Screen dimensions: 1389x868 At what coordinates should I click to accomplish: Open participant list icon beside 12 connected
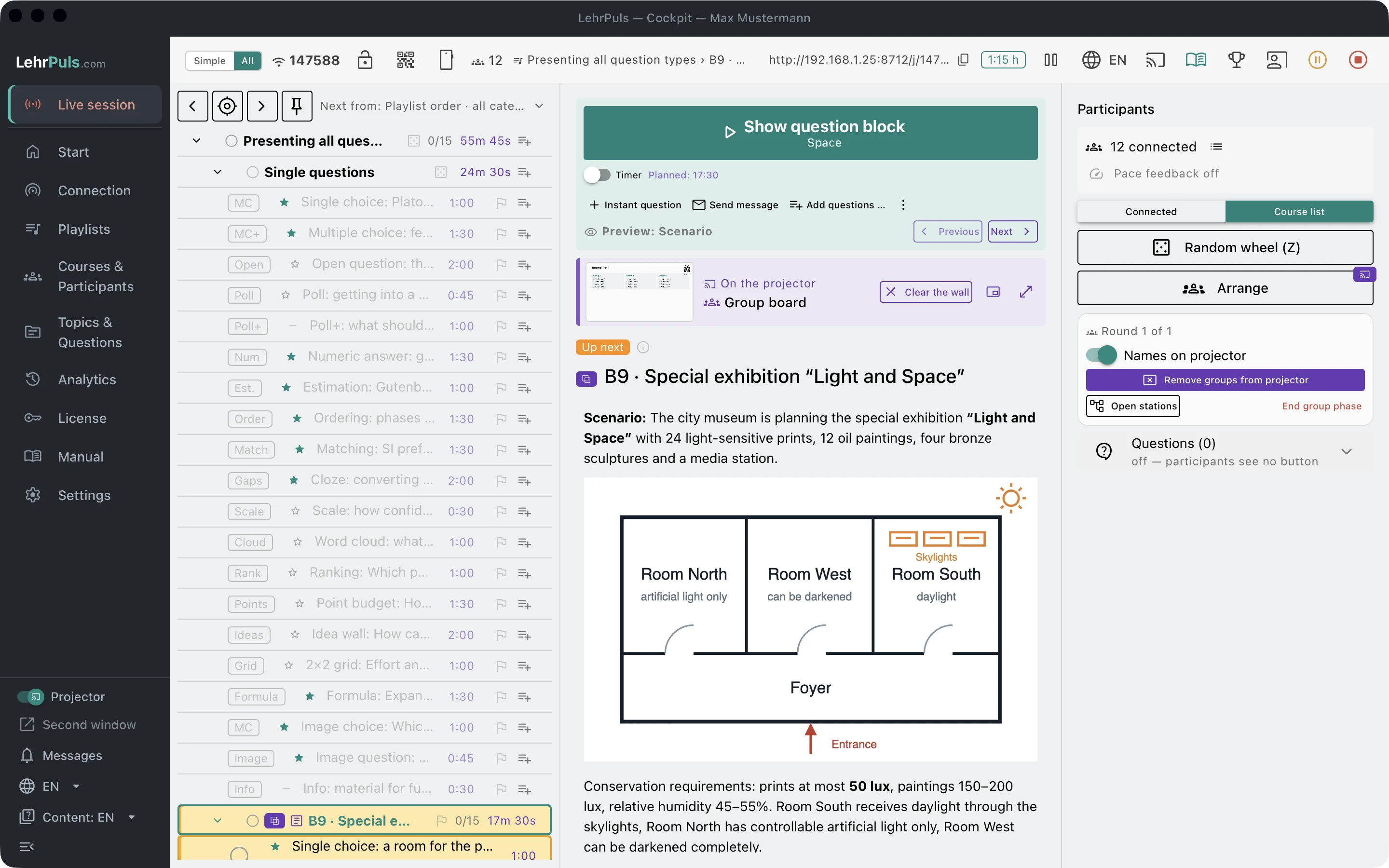point(1216,147)
